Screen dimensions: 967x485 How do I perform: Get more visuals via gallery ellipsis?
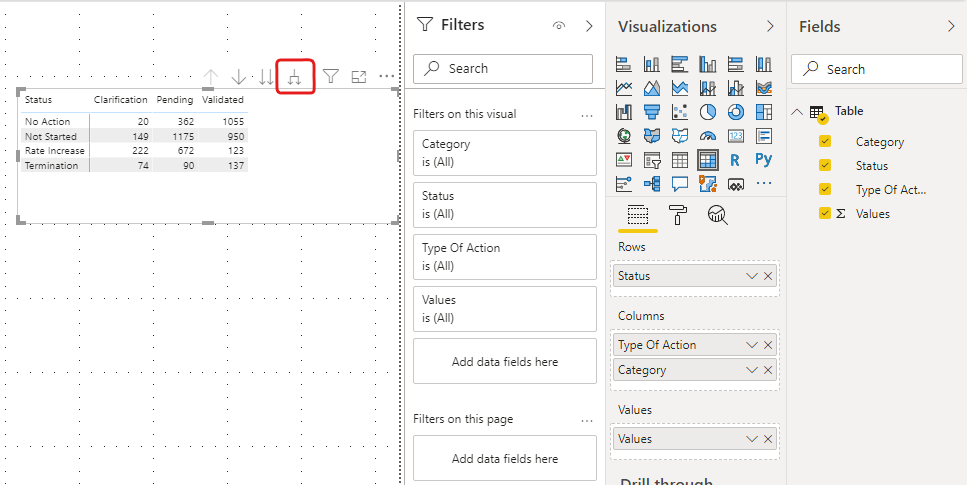pos(763,183)
